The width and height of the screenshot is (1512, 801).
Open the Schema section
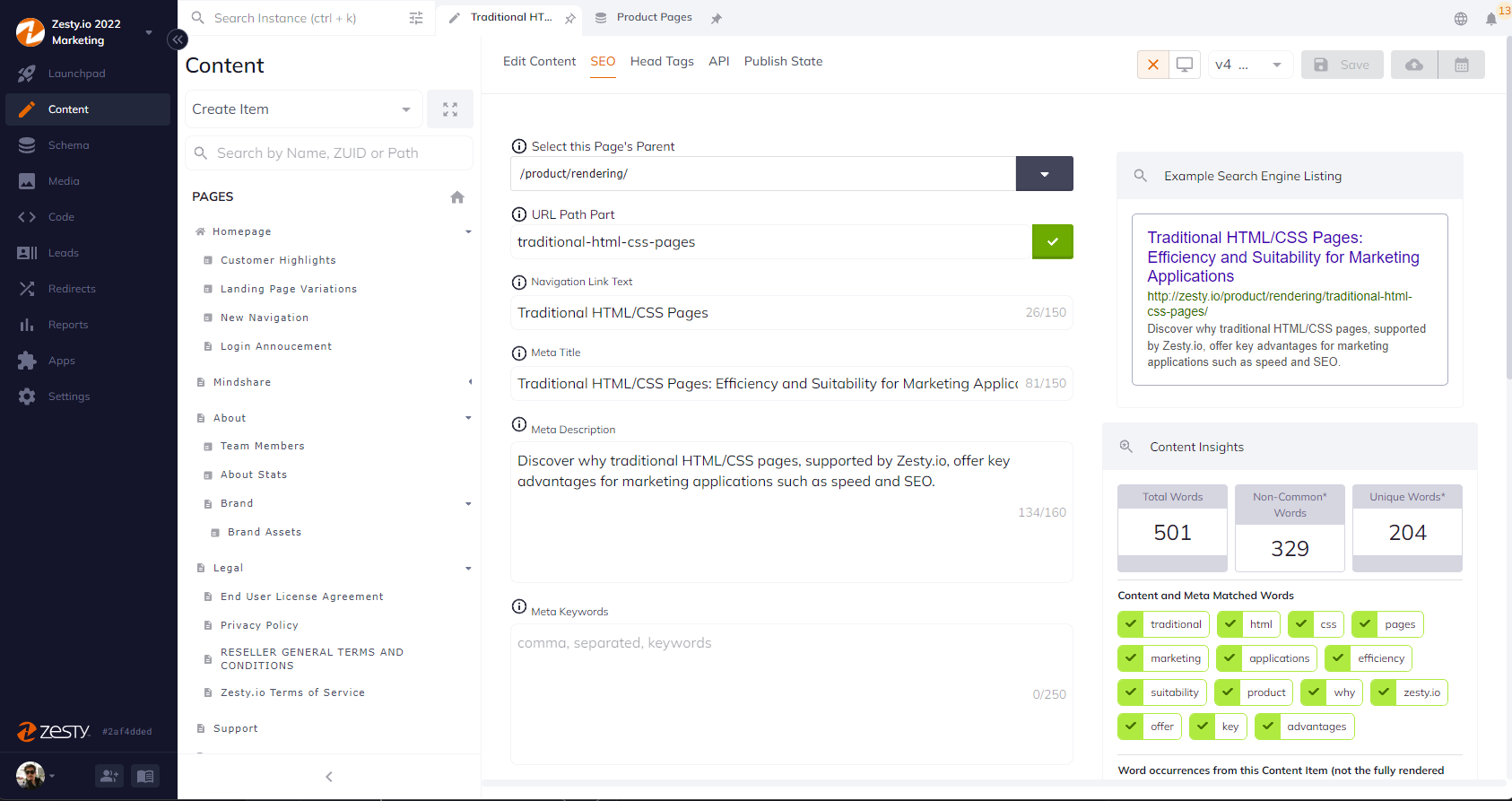pyautogui.click(x=87, y=145)
